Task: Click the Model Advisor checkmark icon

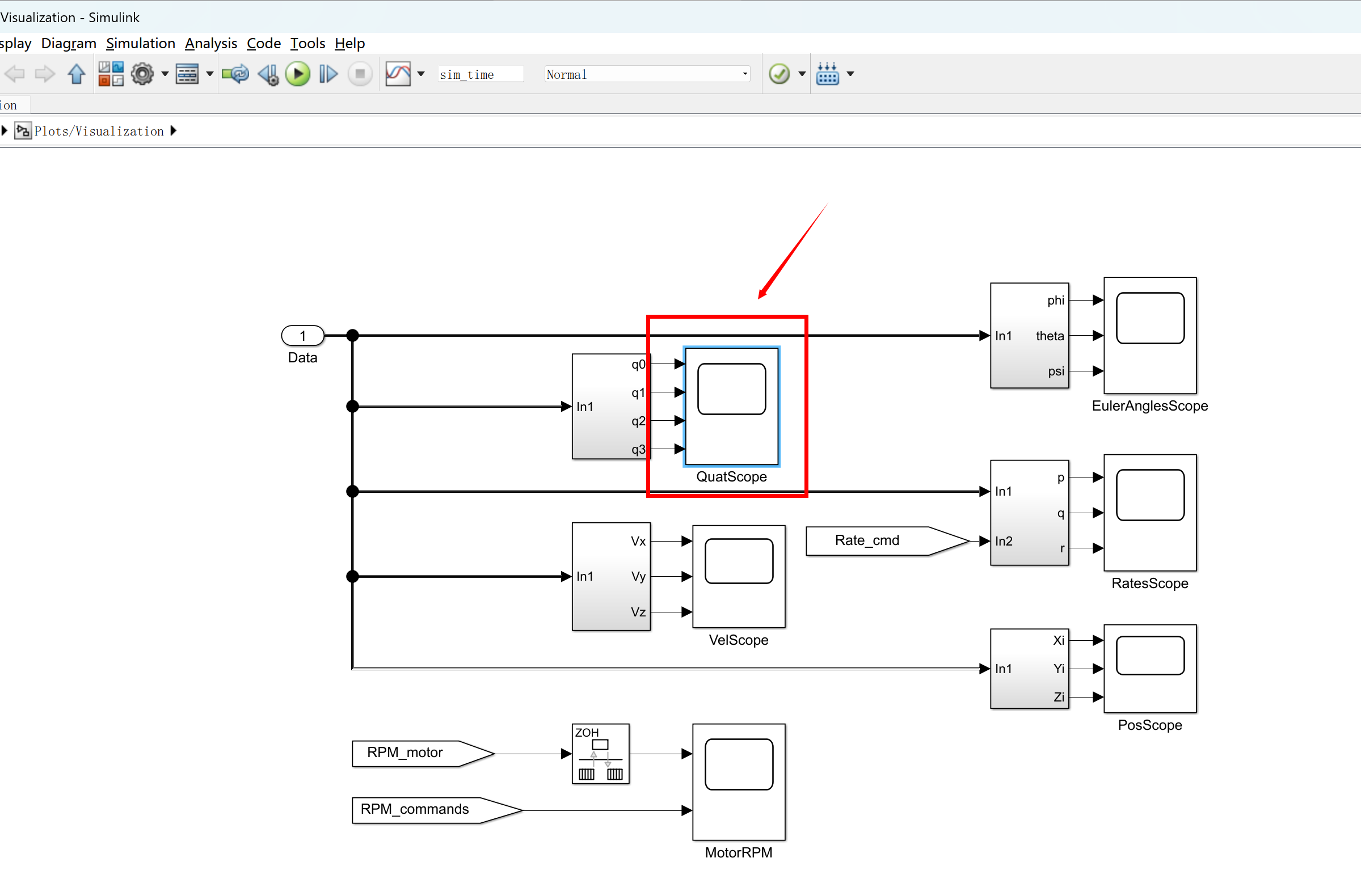Action: point(779,74)
